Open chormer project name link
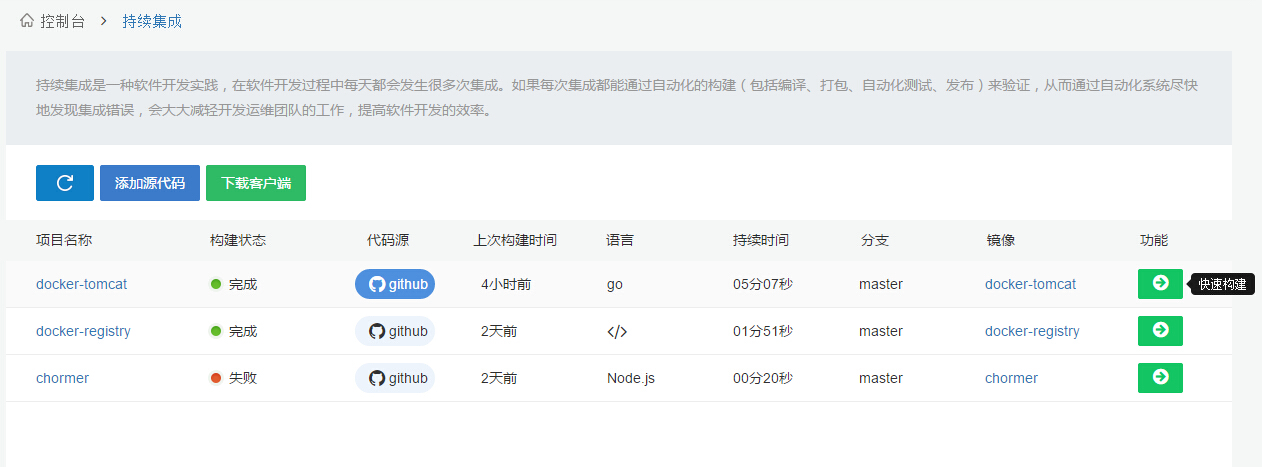 click(x=62, y=378)
